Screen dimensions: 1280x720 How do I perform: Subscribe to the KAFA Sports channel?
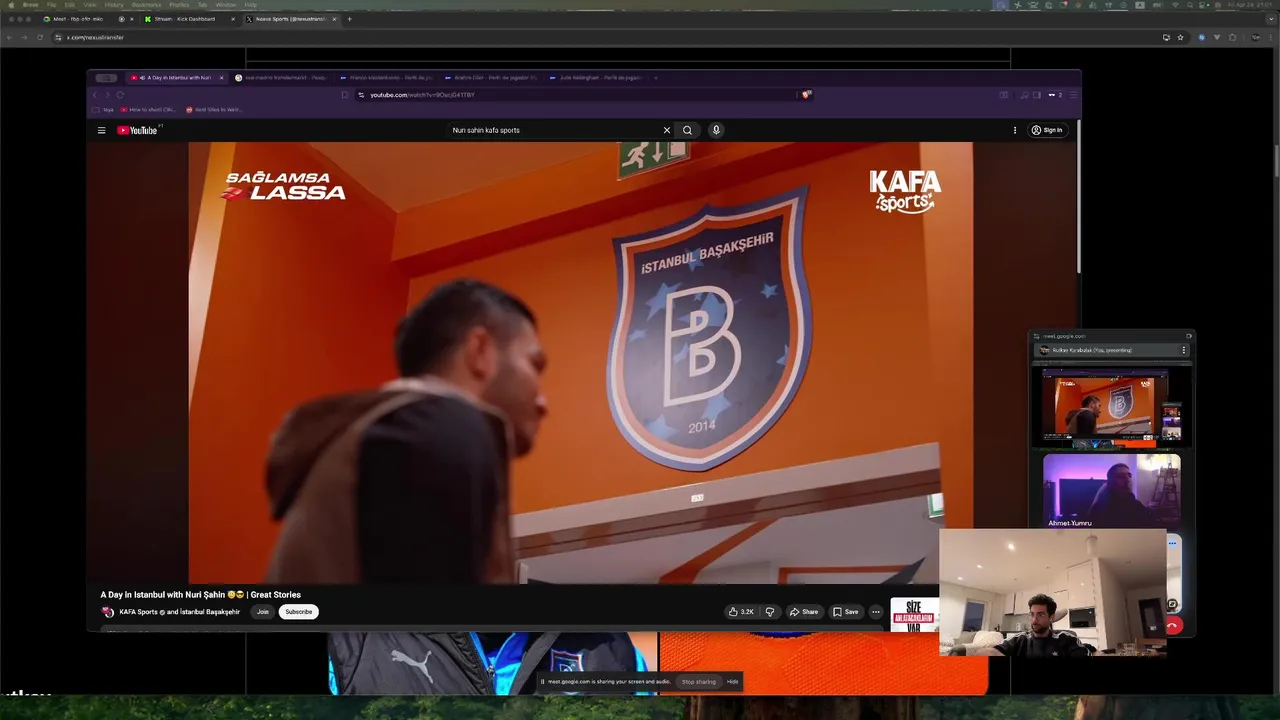pos(298,612)
